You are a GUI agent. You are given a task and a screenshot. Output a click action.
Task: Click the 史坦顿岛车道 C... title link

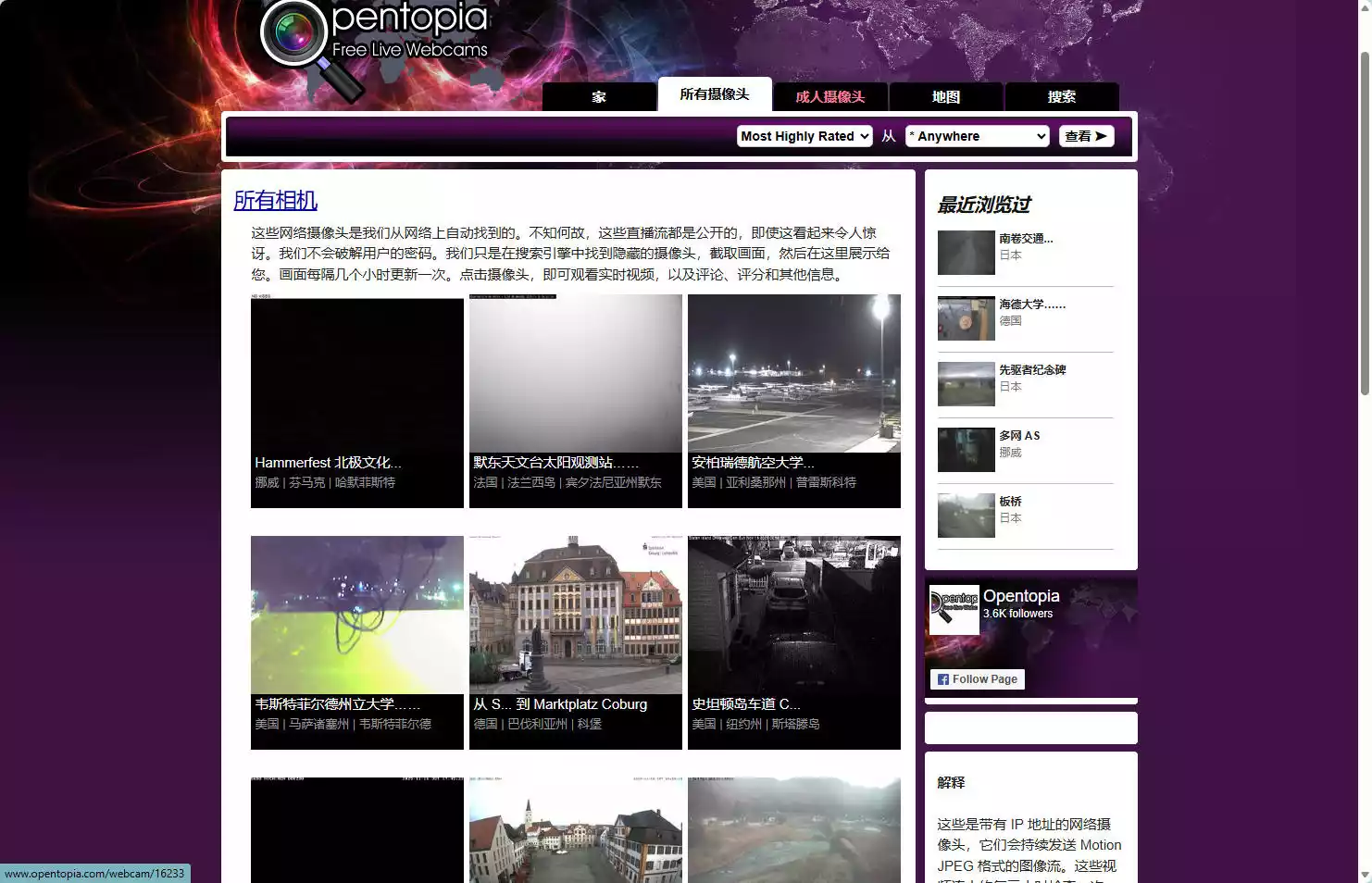(x=746, y=704)
